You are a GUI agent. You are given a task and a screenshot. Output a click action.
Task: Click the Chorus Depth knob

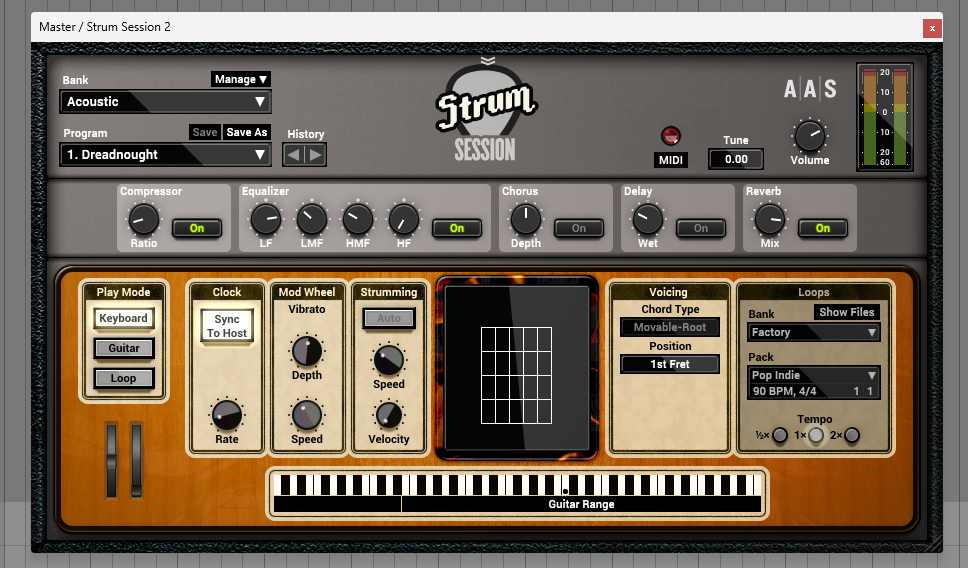point(525,220)
